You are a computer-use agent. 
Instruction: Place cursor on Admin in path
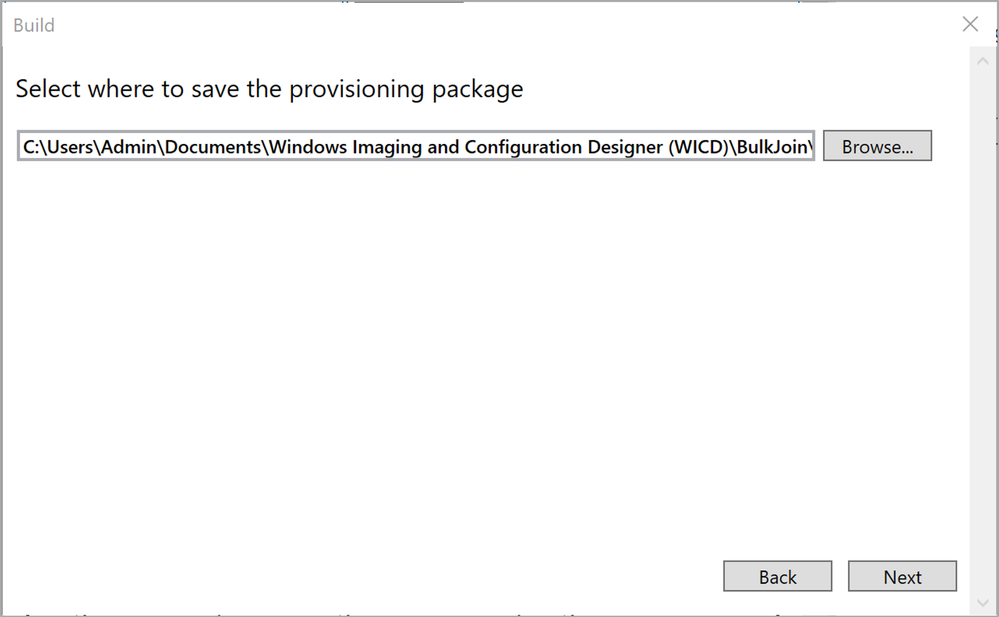click(129, 147)
